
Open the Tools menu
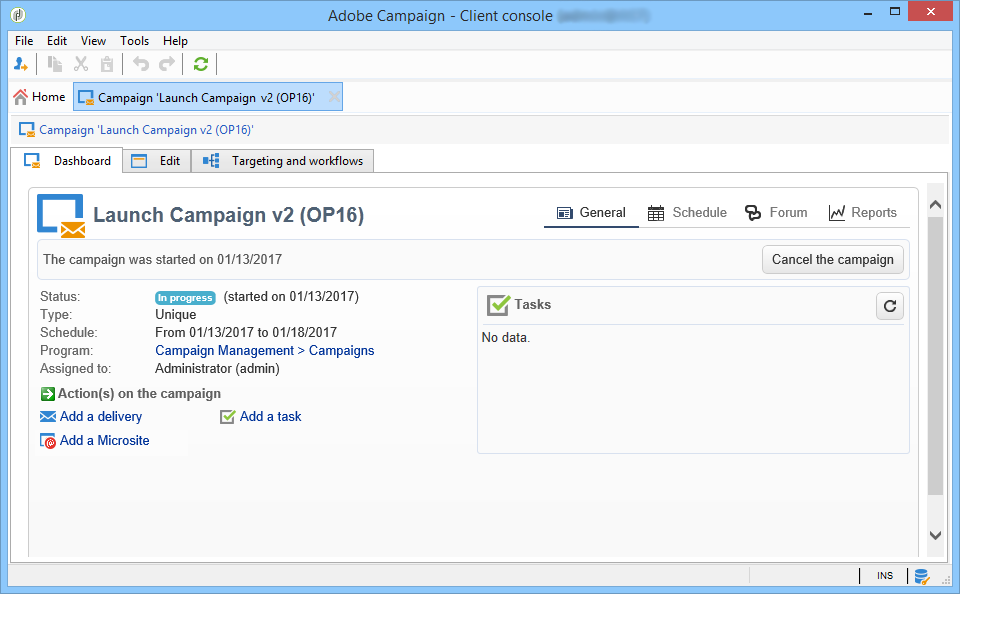134,41
